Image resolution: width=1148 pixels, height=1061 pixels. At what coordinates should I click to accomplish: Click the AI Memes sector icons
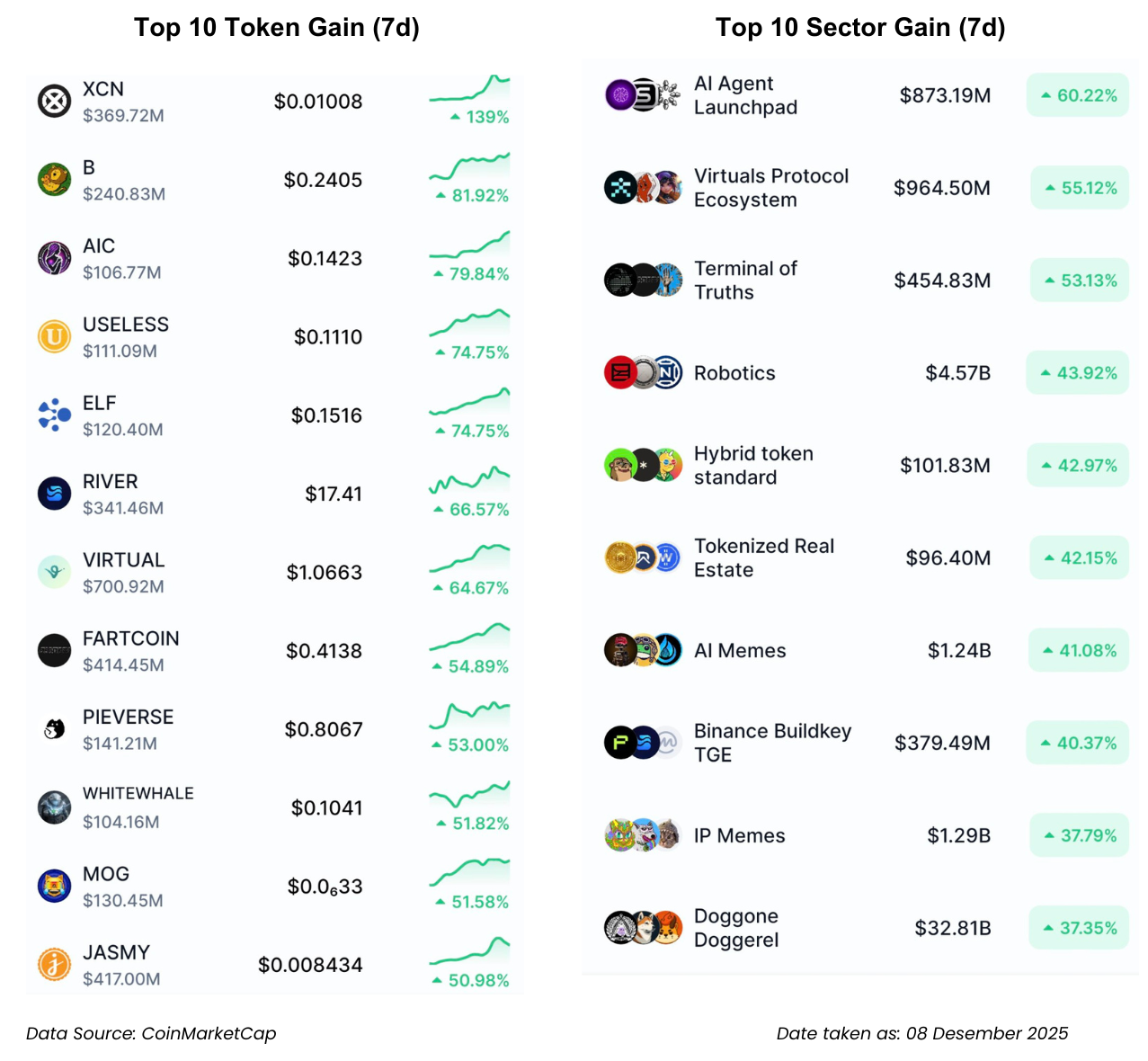click(643, 650)
